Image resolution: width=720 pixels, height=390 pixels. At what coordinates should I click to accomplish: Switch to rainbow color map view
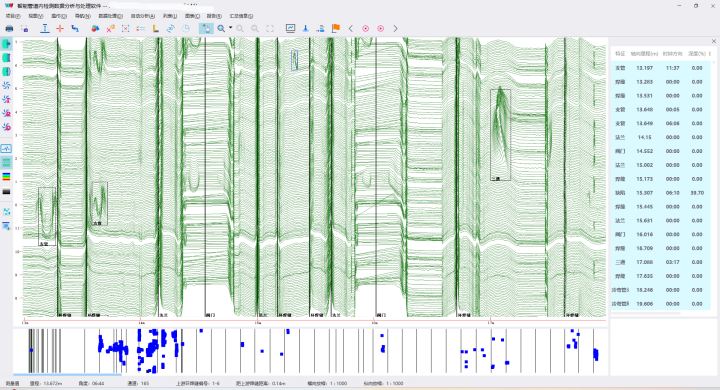tap(6, 176)
